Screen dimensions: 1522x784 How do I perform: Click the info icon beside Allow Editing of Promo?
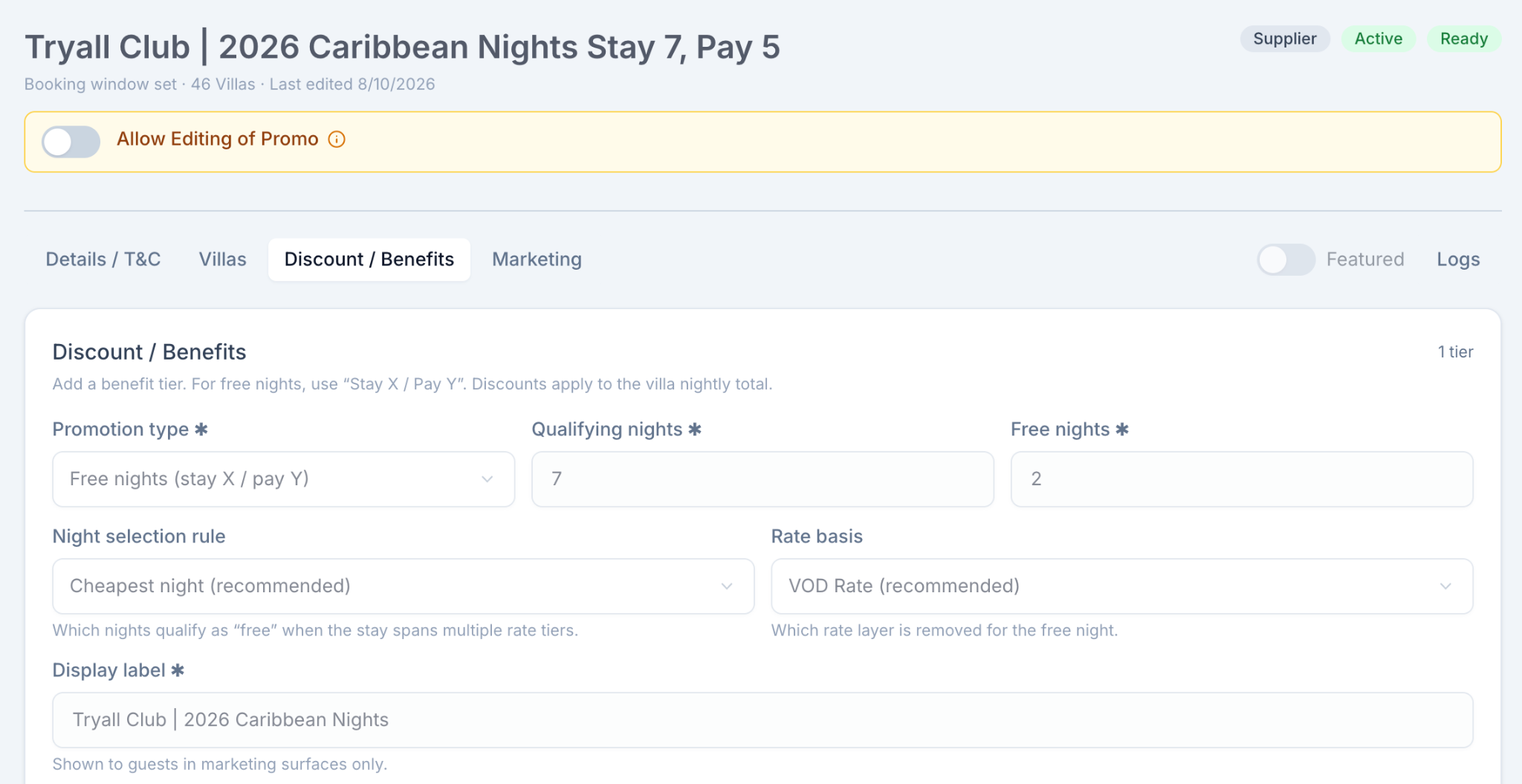[x=337, y=140]
